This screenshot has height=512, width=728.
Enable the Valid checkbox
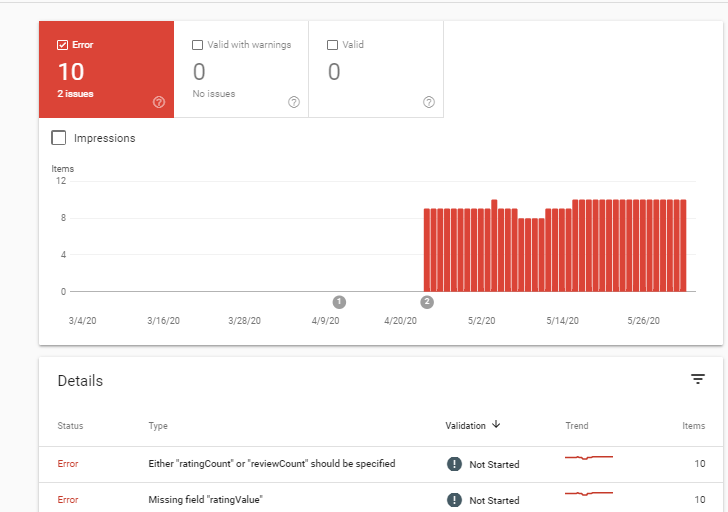click(333, 45)
